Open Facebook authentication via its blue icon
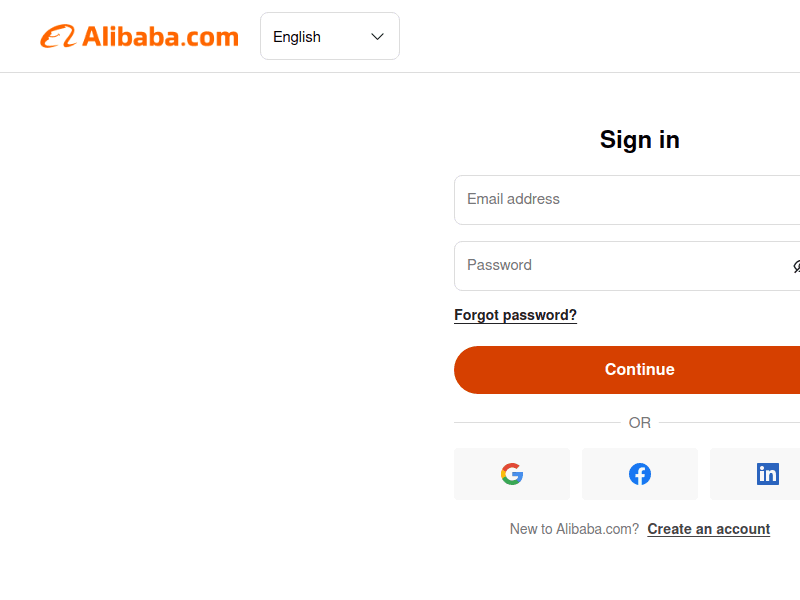The height and width of the screenshot is (600, 800). click(x=640, y=473)
